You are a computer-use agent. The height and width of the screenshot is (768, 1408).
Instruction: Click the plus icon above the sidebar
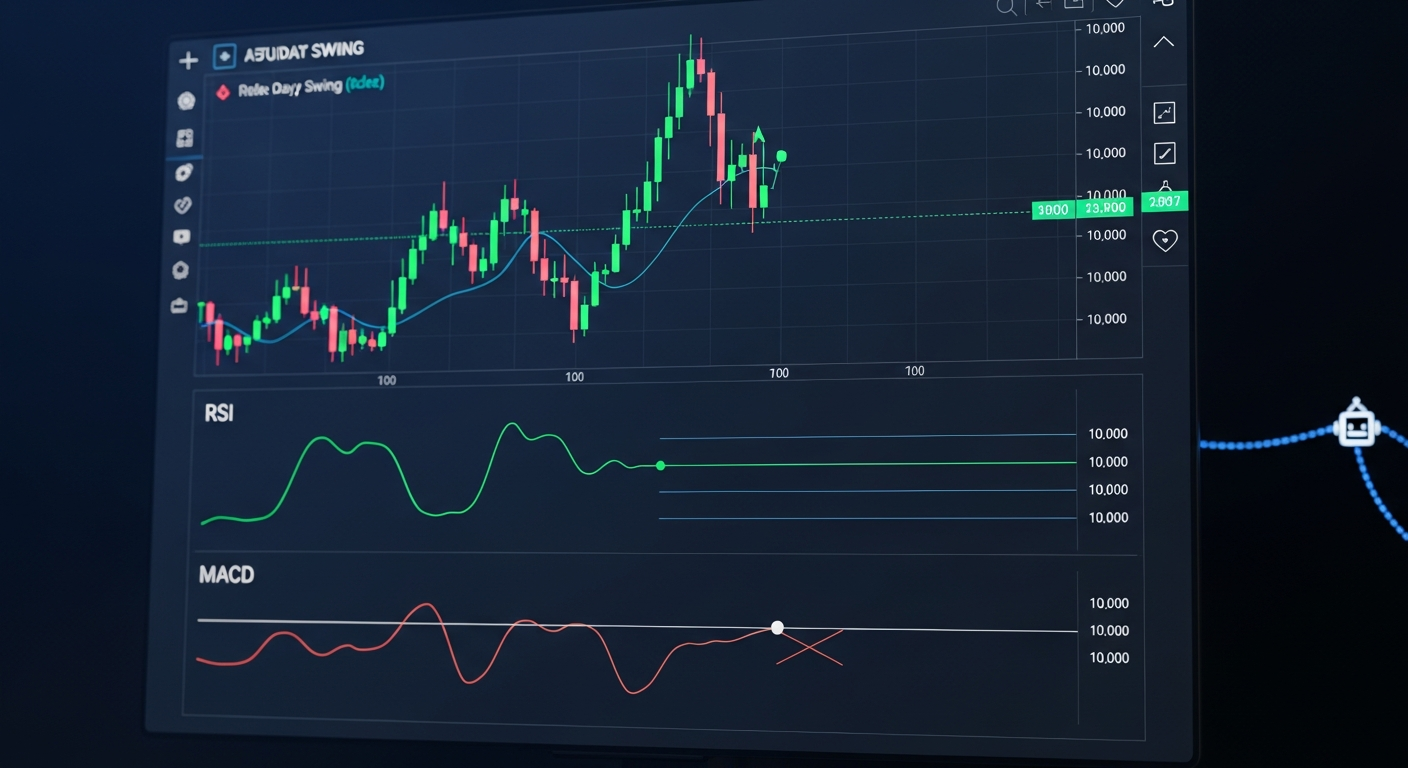(x=188, y=61)
